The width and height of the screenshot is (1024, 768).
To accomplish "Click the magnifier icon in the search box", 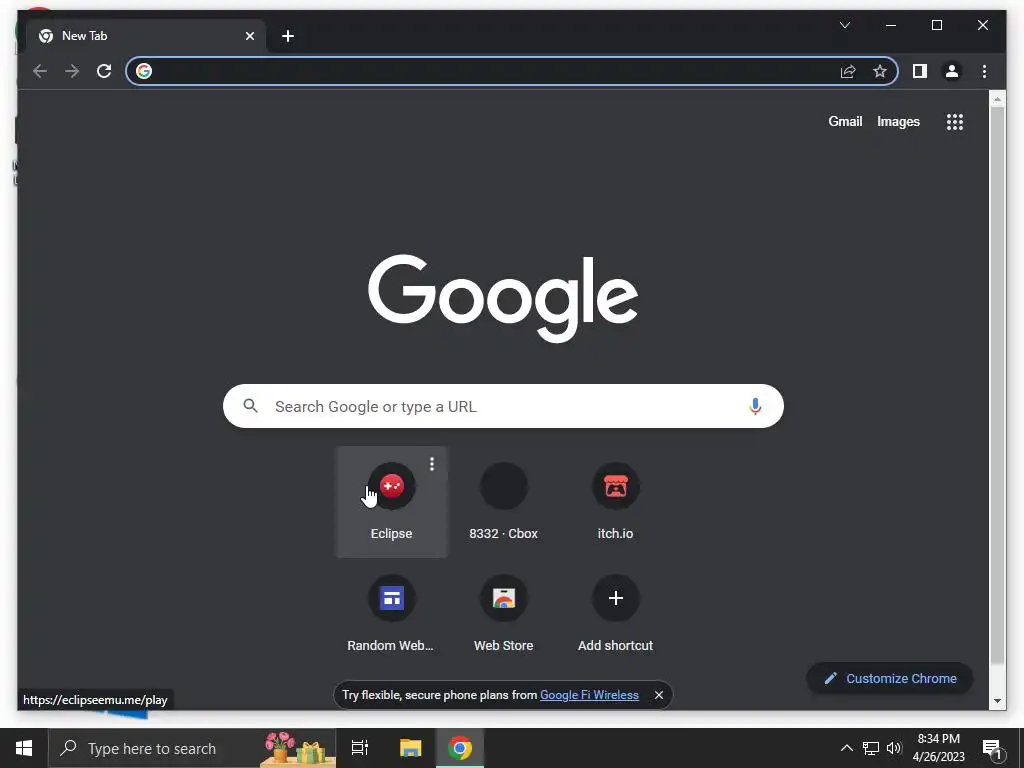I will coord(250,406).
